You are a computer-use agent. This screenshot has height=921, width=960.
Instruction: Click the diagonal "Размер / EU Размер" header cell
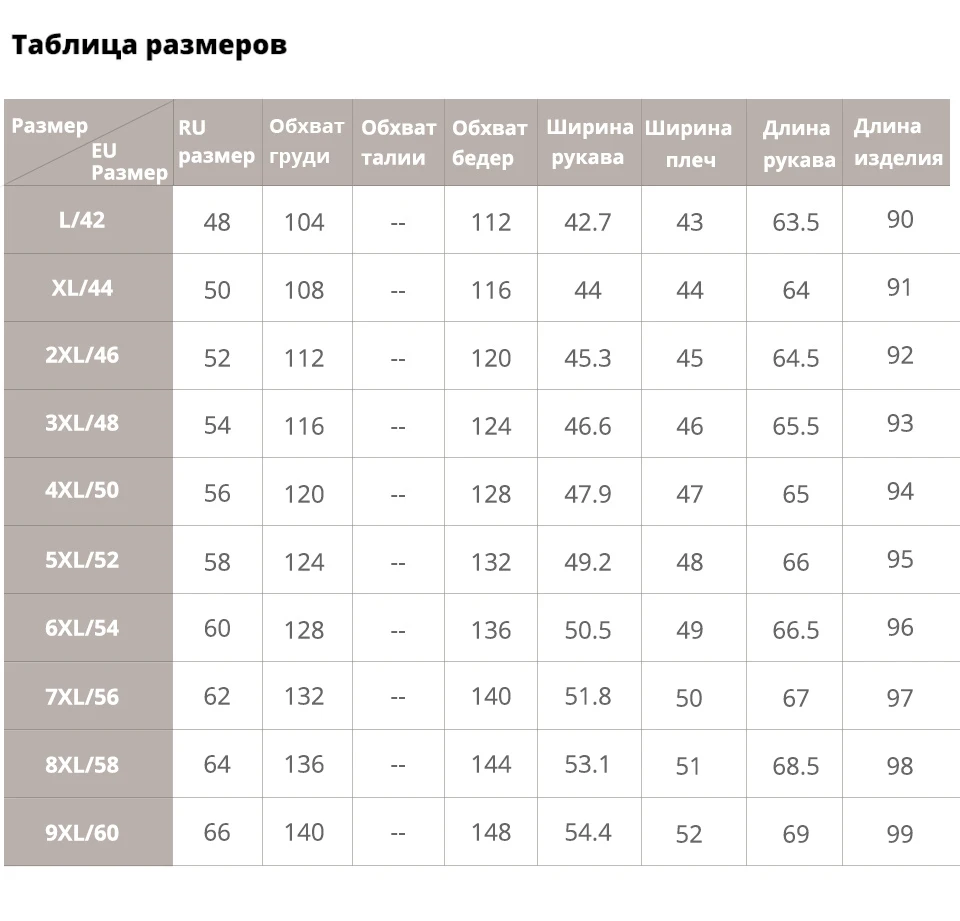point(88,143)
